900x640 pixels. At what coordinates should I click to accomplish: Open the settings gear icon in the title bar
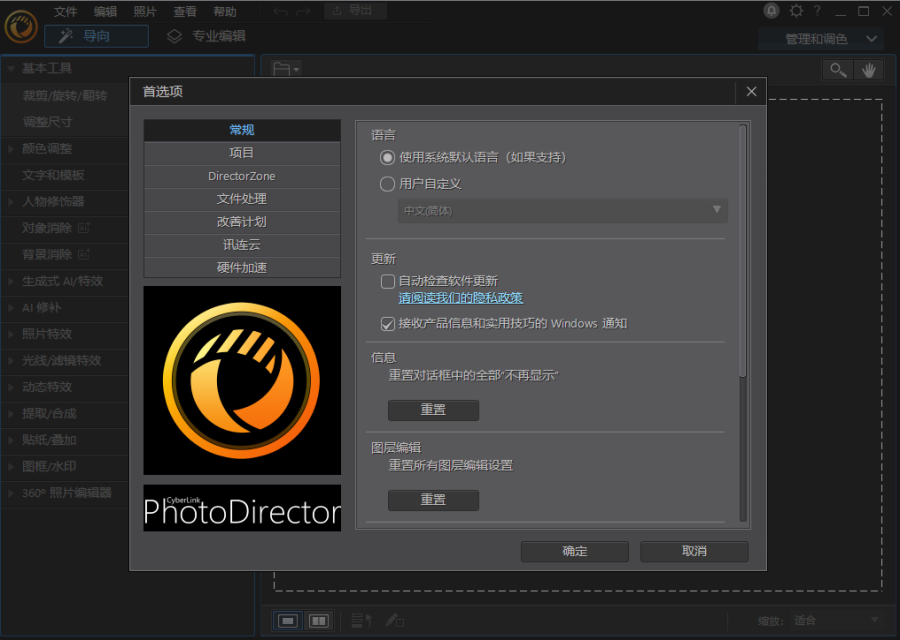tap(796, 11)
